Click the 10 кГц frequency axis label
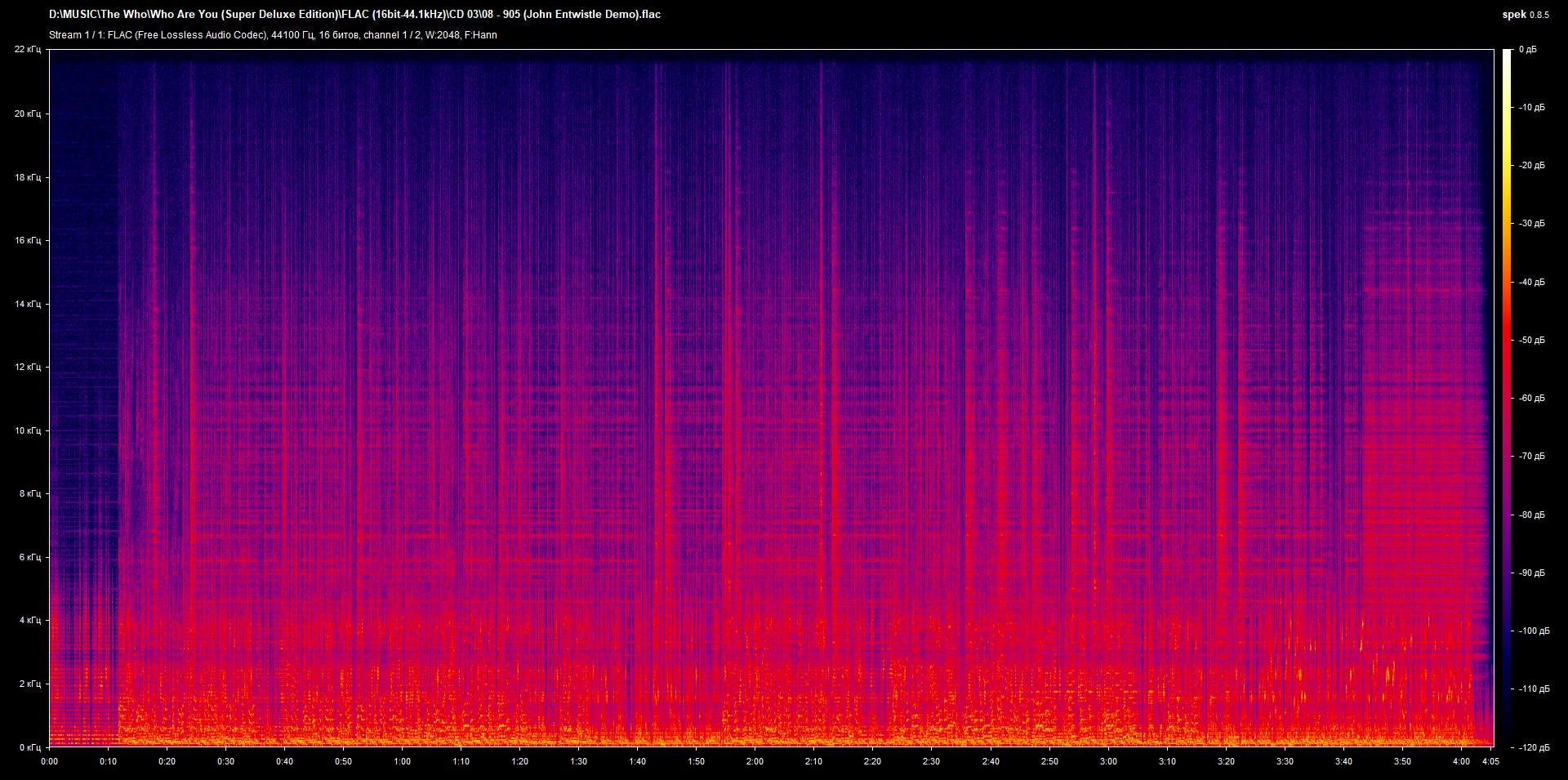Image resolution: width=1568 pixels, height=780 pixels. pyautogui.click(x=27, y=430)
